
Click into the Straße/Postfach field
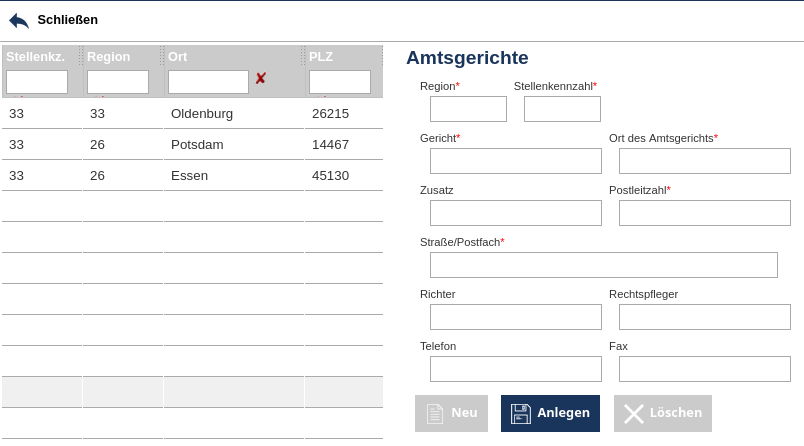604,265
